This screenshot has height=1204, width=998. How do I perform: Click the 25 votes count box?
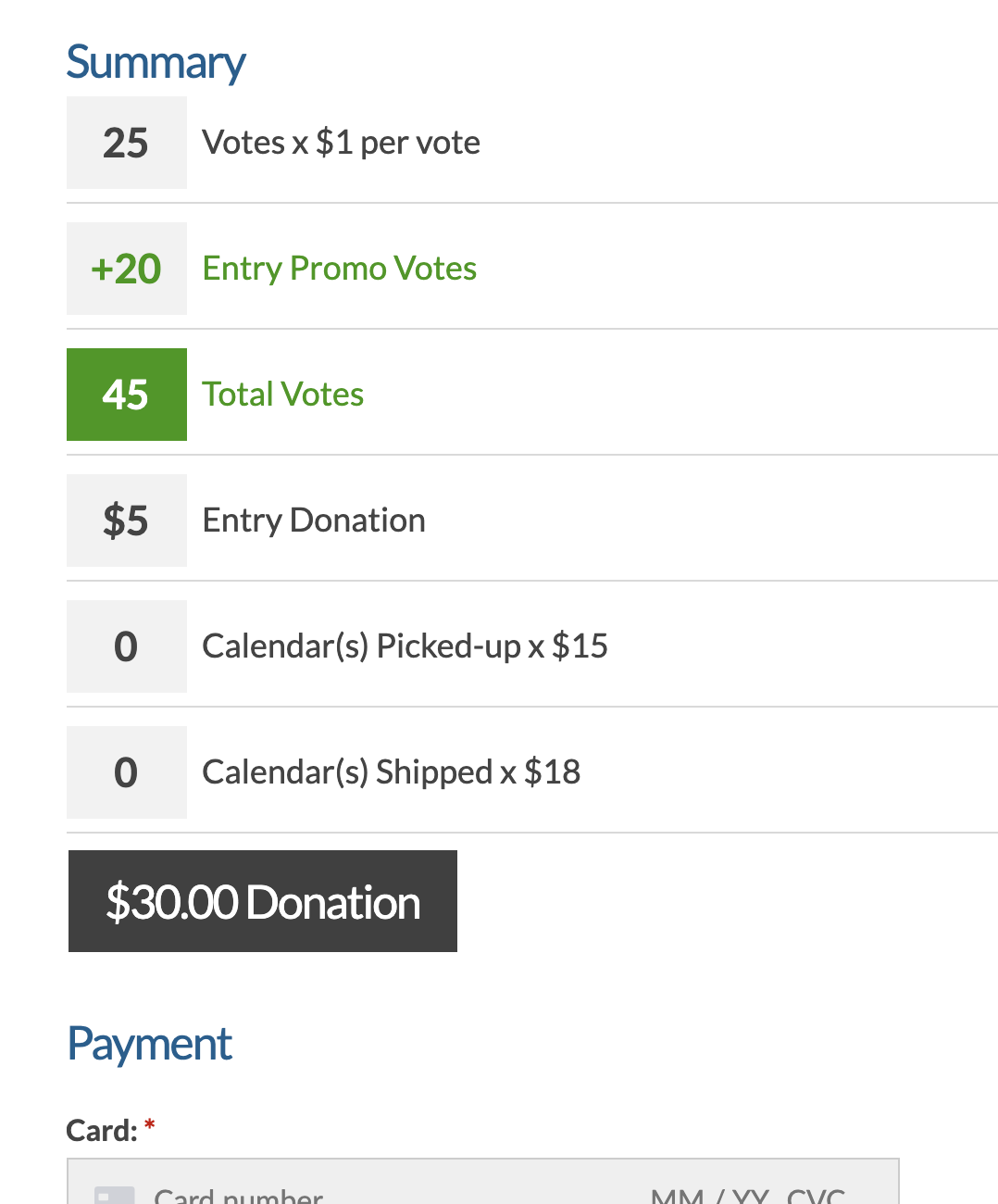click(127, 143)
